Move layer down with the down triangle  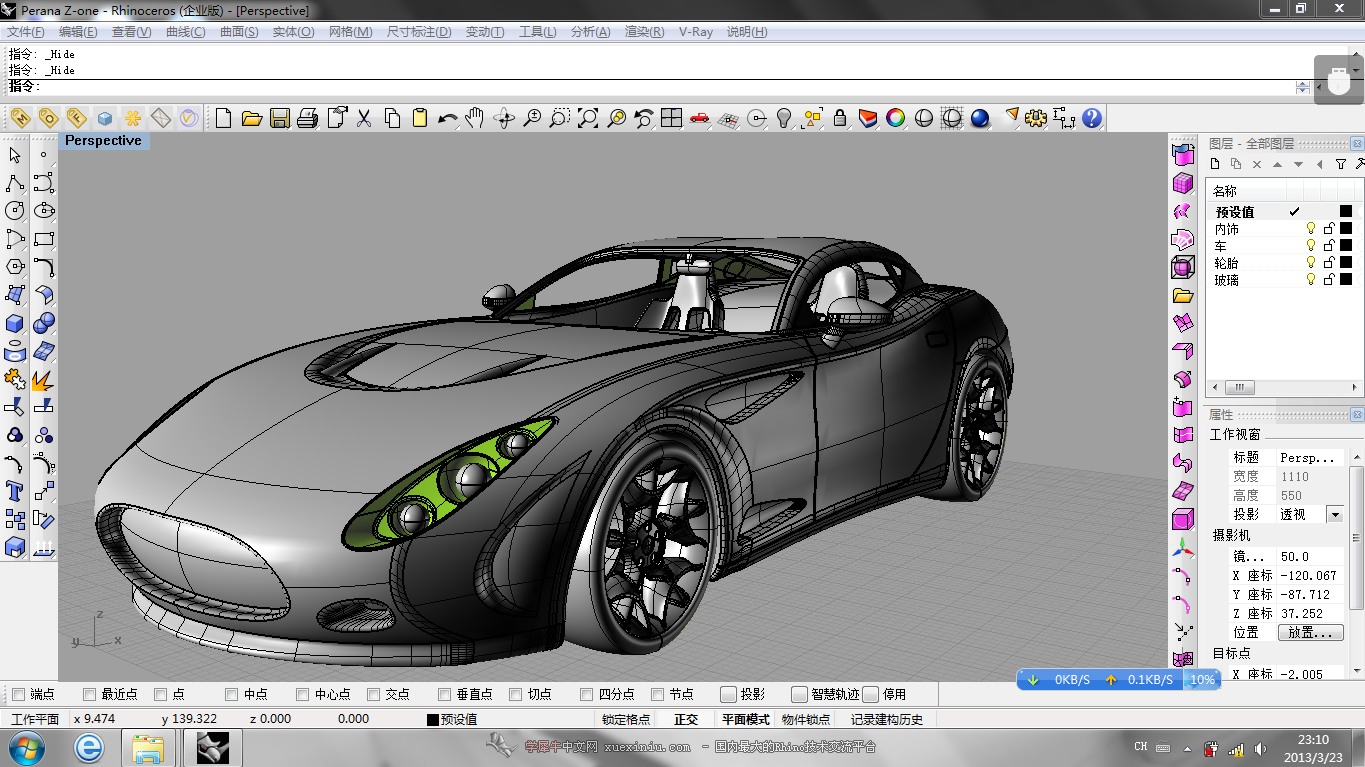pyautogui.click(x=1298, y=164)
